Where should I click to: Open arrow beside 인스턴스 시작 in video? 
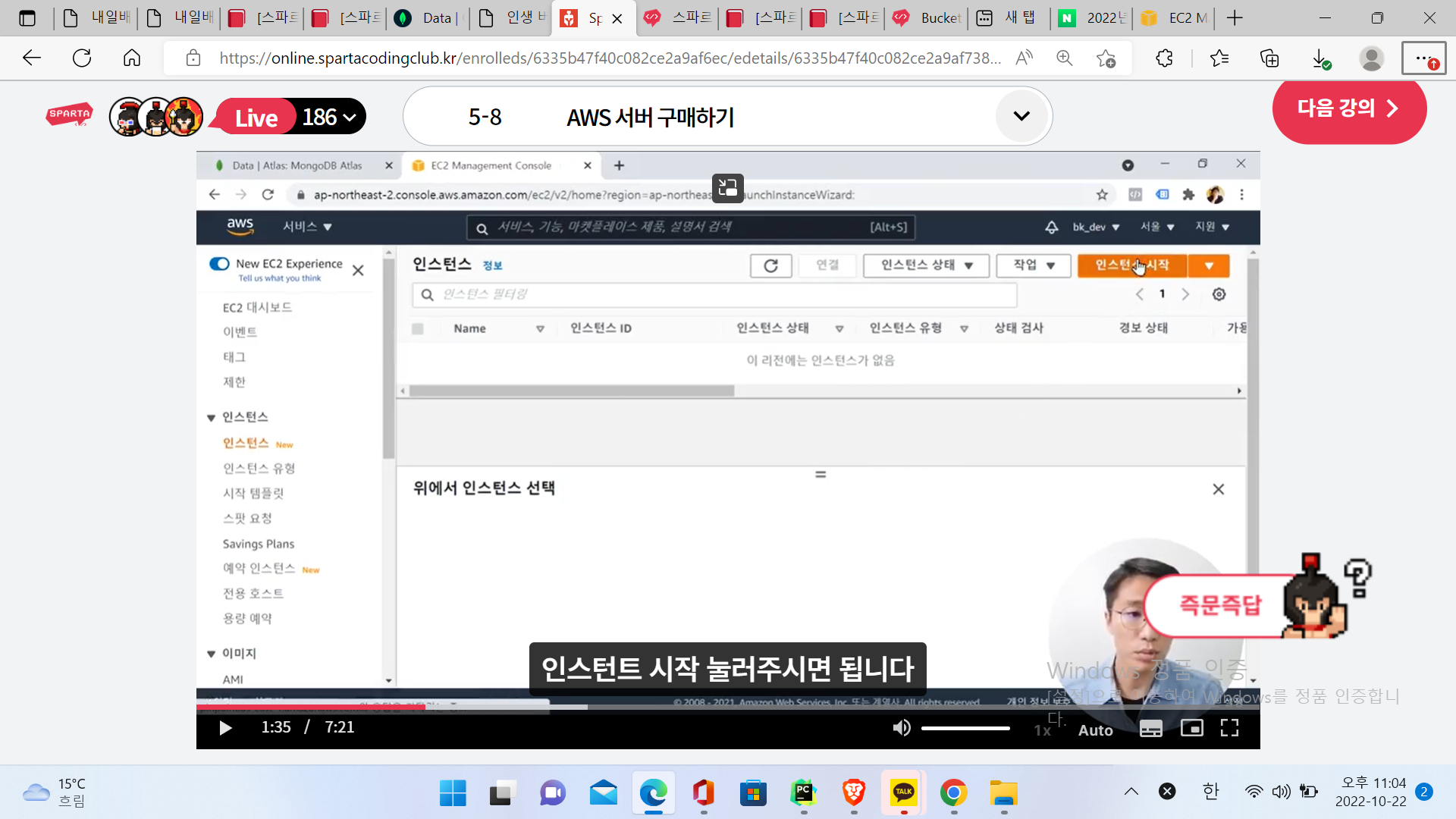1209,265
